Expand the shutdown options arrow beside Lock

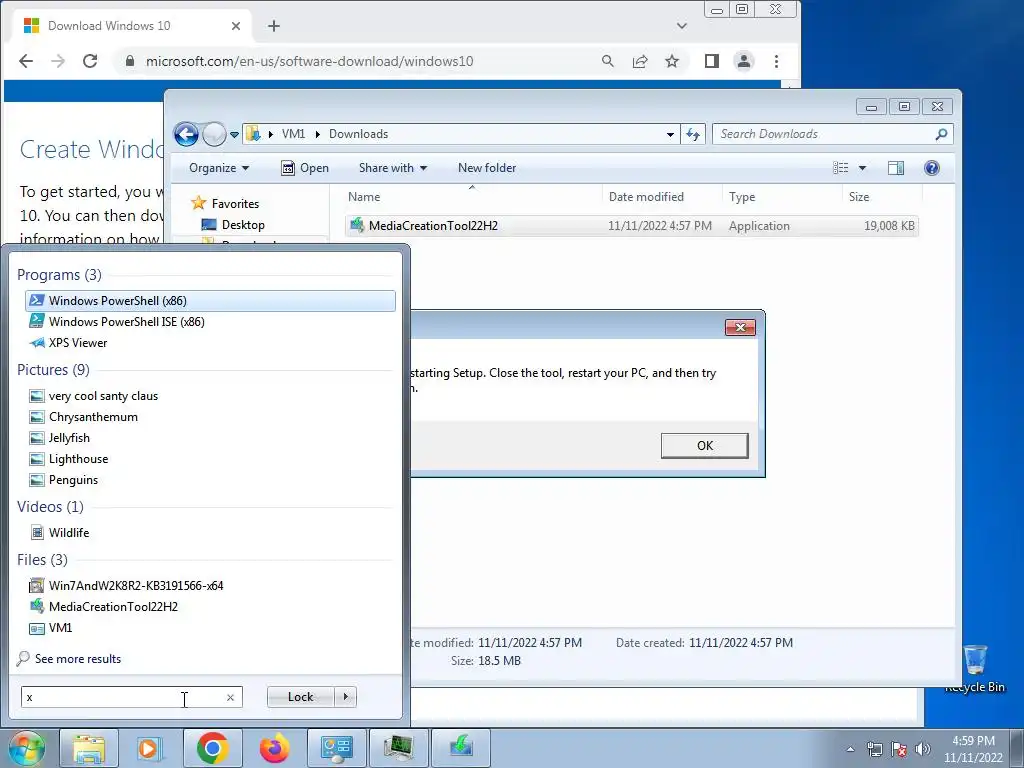click(x=345, y=697)
